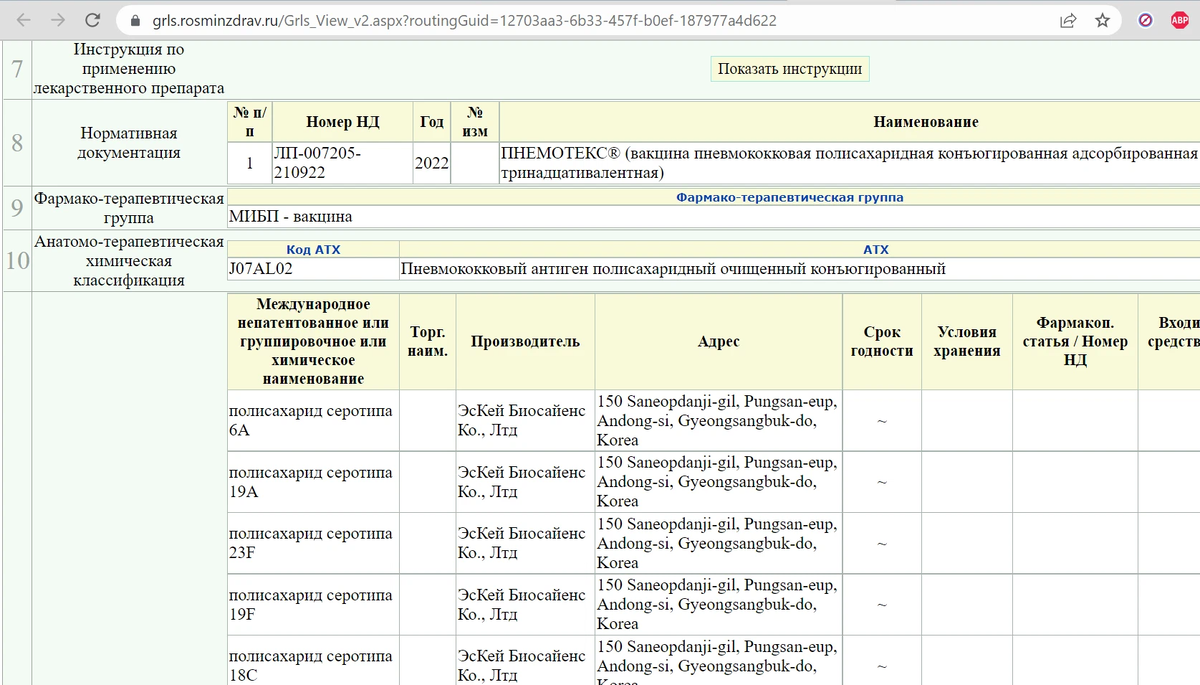Image resolution: width=1200 pixels, height=685 pixels.
Task: Click ATX code J07AL02
Action: pyautogui.click(x=313, y=269)
